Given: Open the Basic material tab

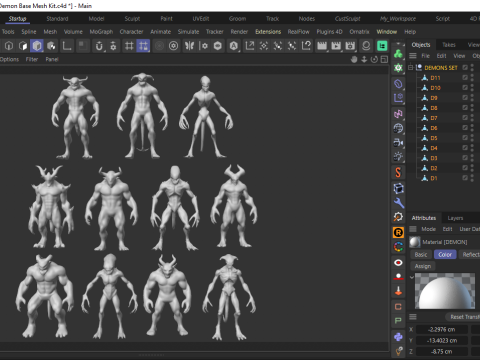Looking at the screenshot, I should 421,255.
